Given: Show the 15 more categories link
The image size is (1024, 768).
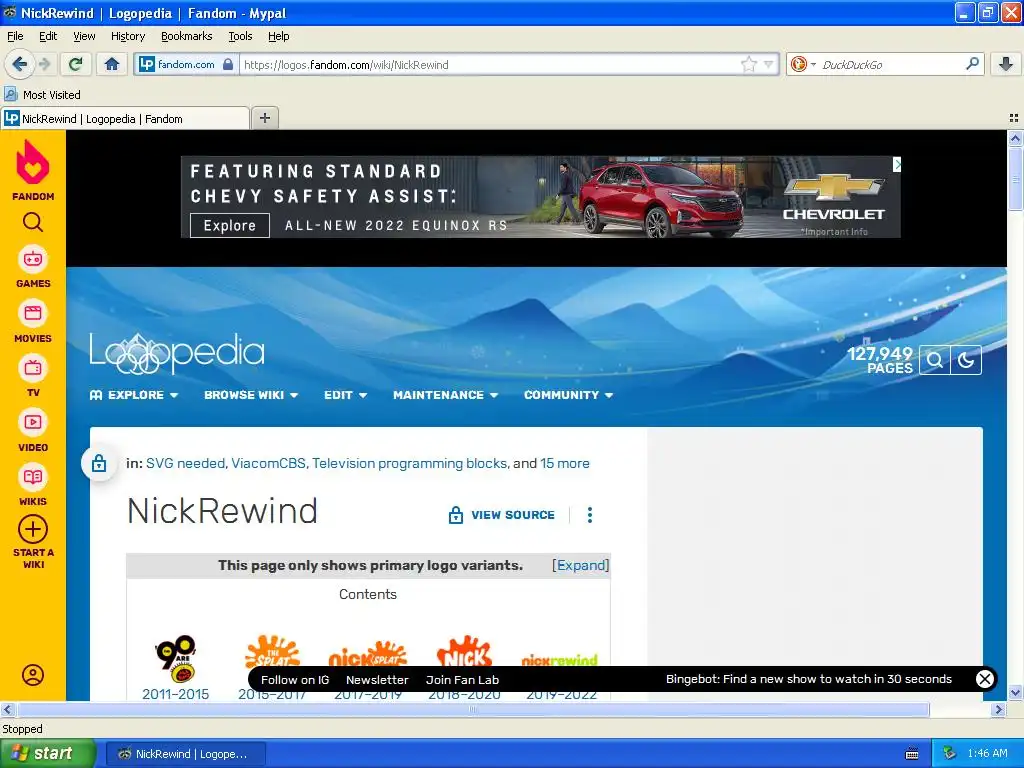Looking at the screenshot, I should point(564,463).
